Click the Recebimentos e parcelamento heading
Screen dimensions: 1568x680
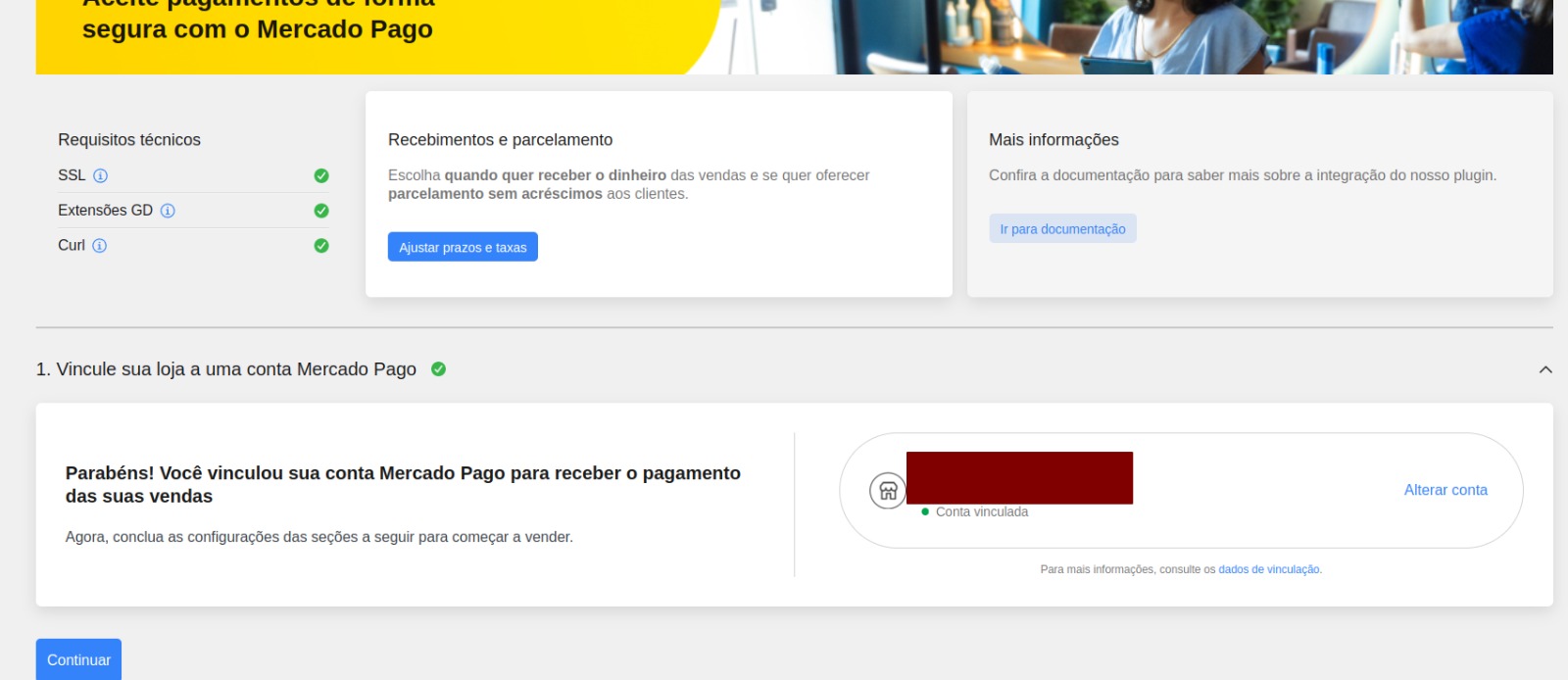(x=500, y=140)
